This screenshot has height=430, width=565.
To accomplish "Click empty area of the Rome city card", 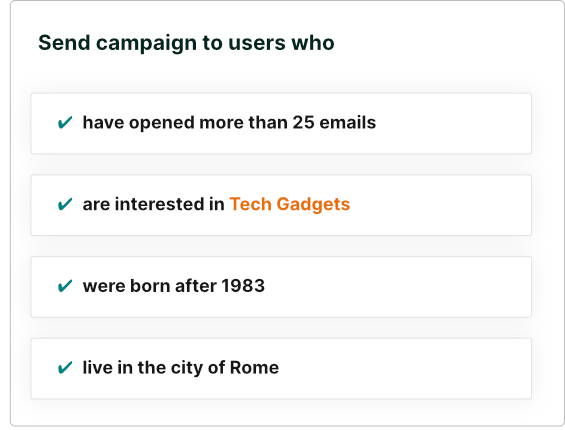I will pyautogui.click(x=404, y=369).
